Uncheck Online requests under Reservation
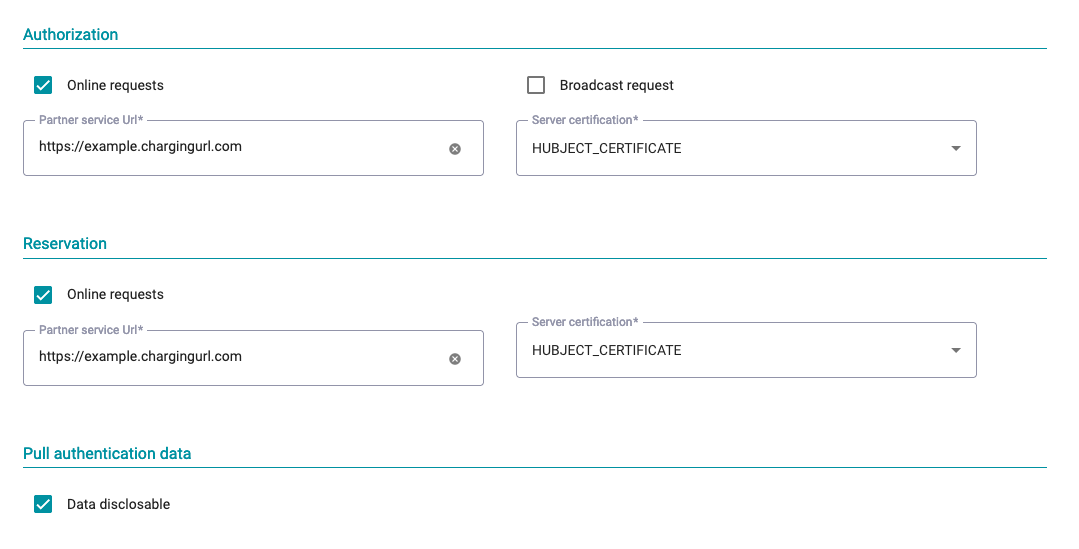 pos(43,295)
